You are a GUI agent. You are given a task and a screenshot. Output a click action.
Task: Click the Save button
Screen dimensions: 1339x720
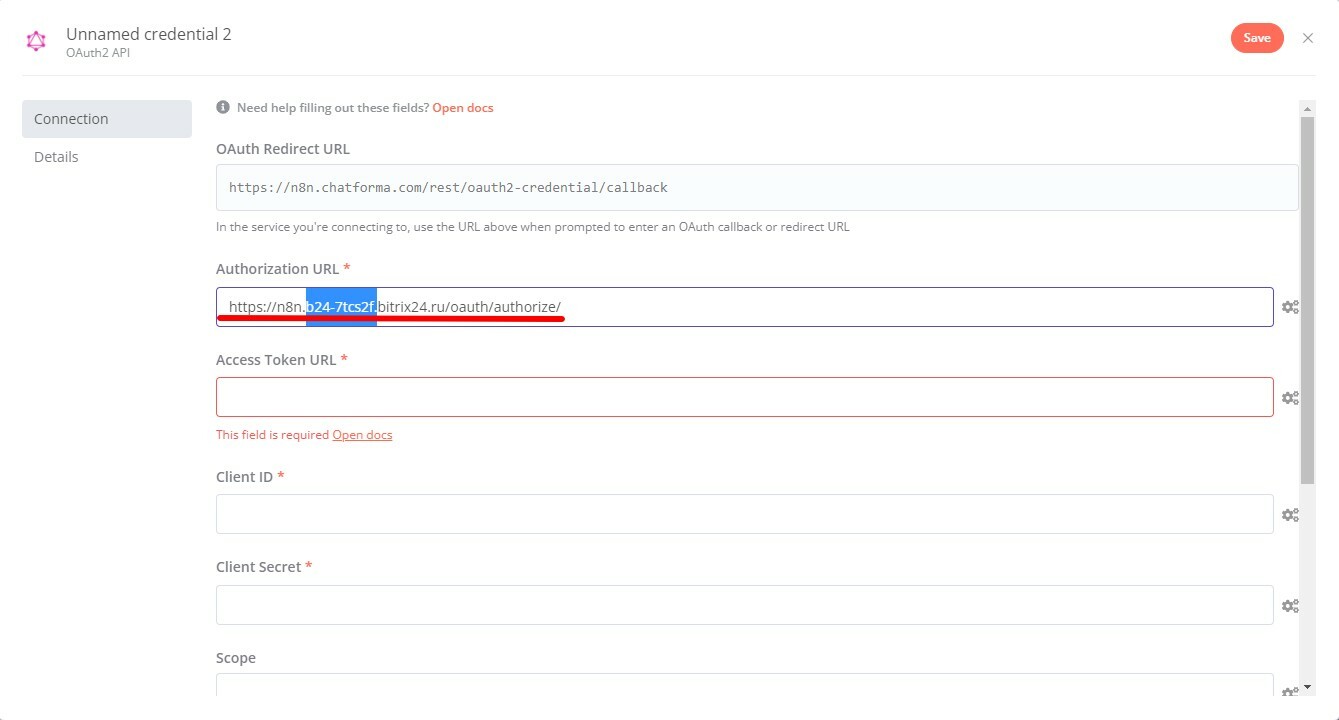(x=1256, y=37)
